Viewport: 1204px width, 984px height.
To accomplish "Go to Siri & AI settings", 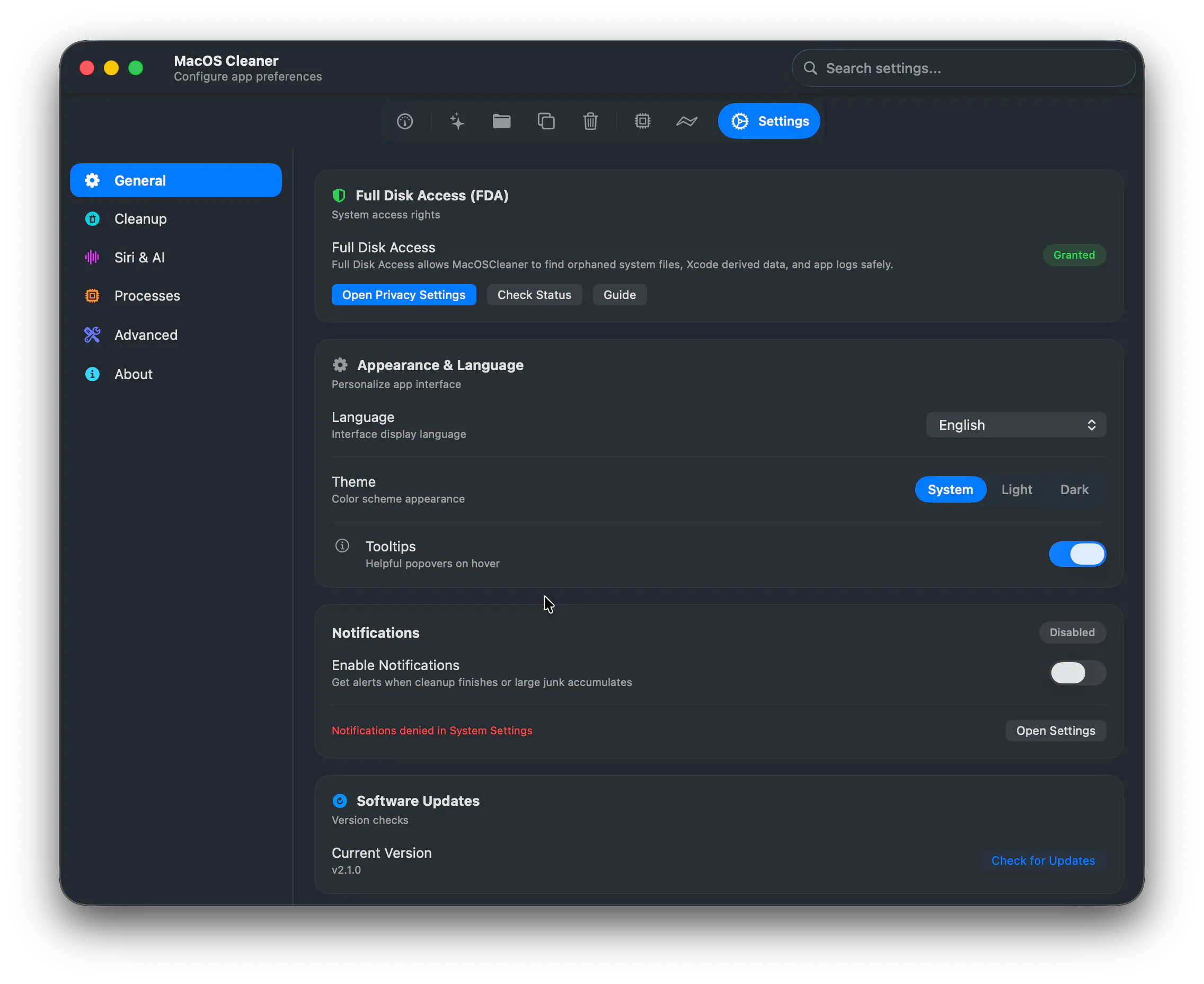I will (x=175, y=257).
